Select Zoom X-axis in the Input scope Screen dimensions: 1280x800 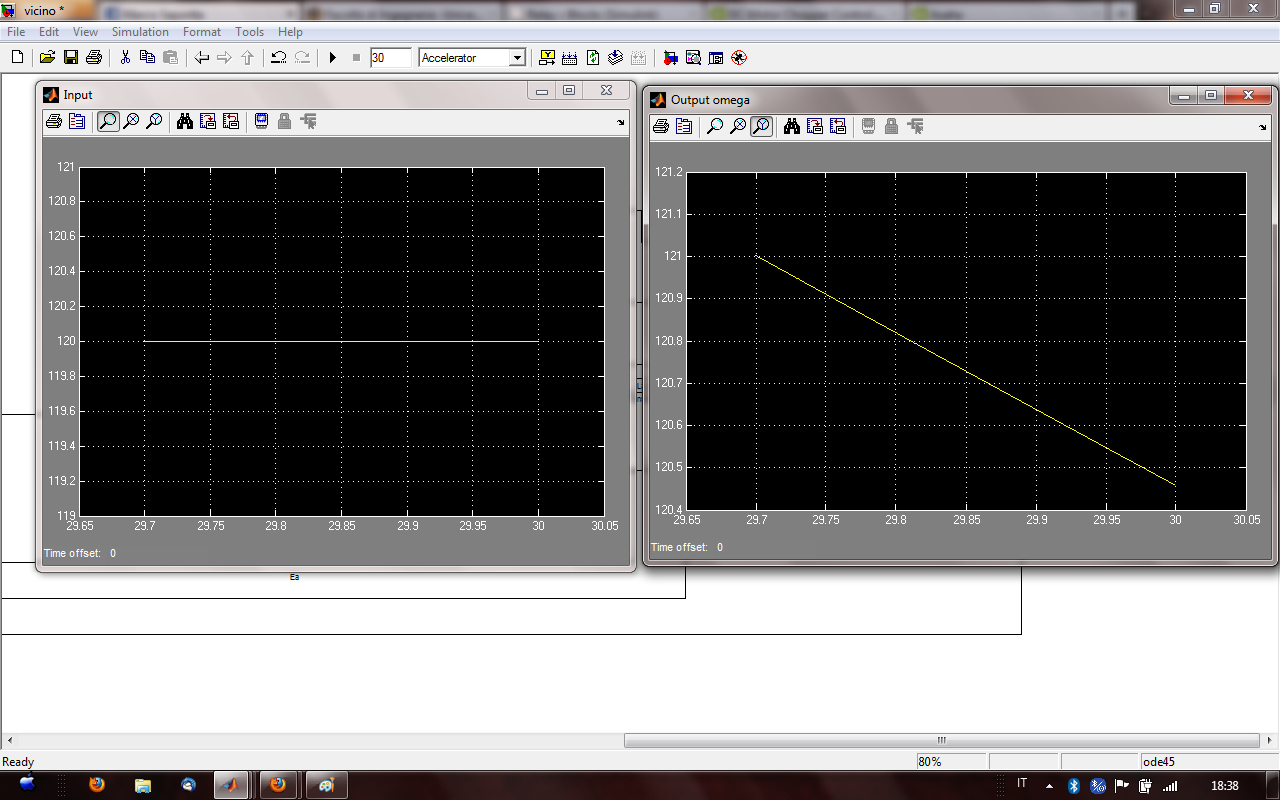coord(131,122)
